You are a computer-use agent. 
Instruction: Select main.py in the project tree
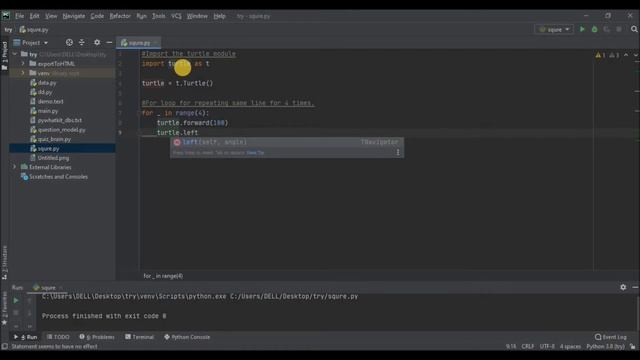coord(48,111)
